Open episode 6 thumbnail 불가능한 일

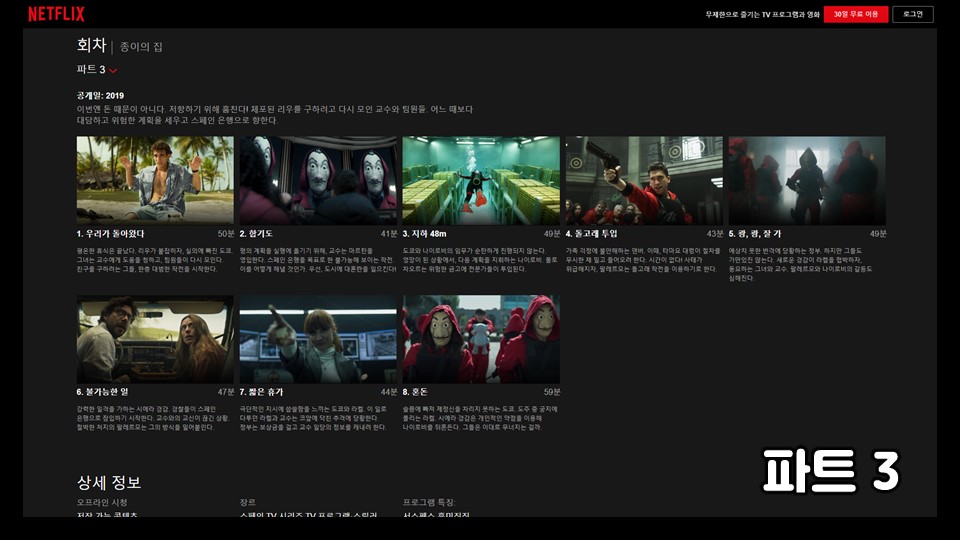pos(155,339)
